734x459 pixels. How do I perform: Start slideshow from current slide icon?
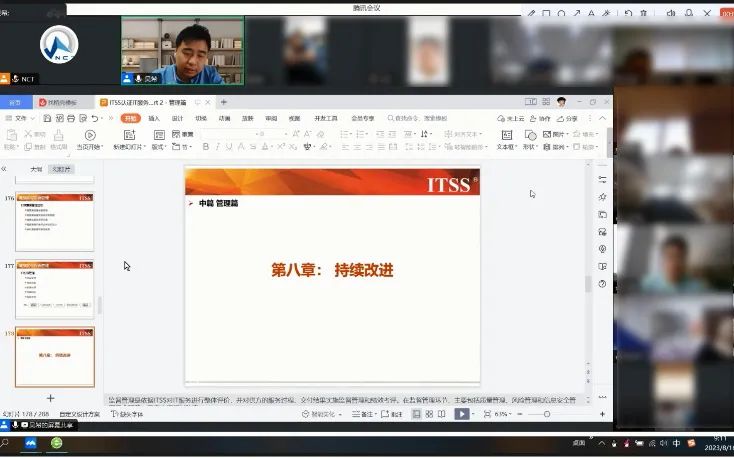90,135
